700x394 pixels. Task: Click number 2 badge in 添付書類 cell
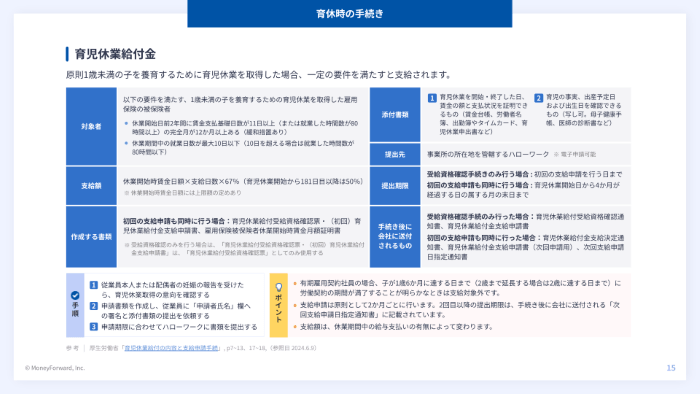click(538, 98)
